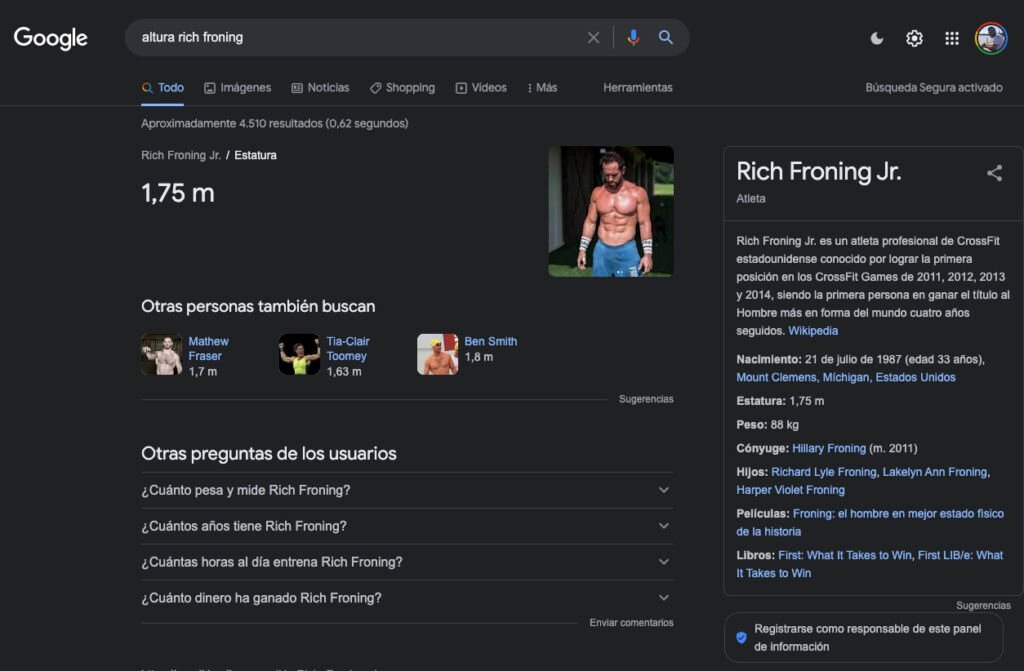Click Búsqueda Segura activado
This screenshot has height=671, width=1024.
(x=934, y=88)
